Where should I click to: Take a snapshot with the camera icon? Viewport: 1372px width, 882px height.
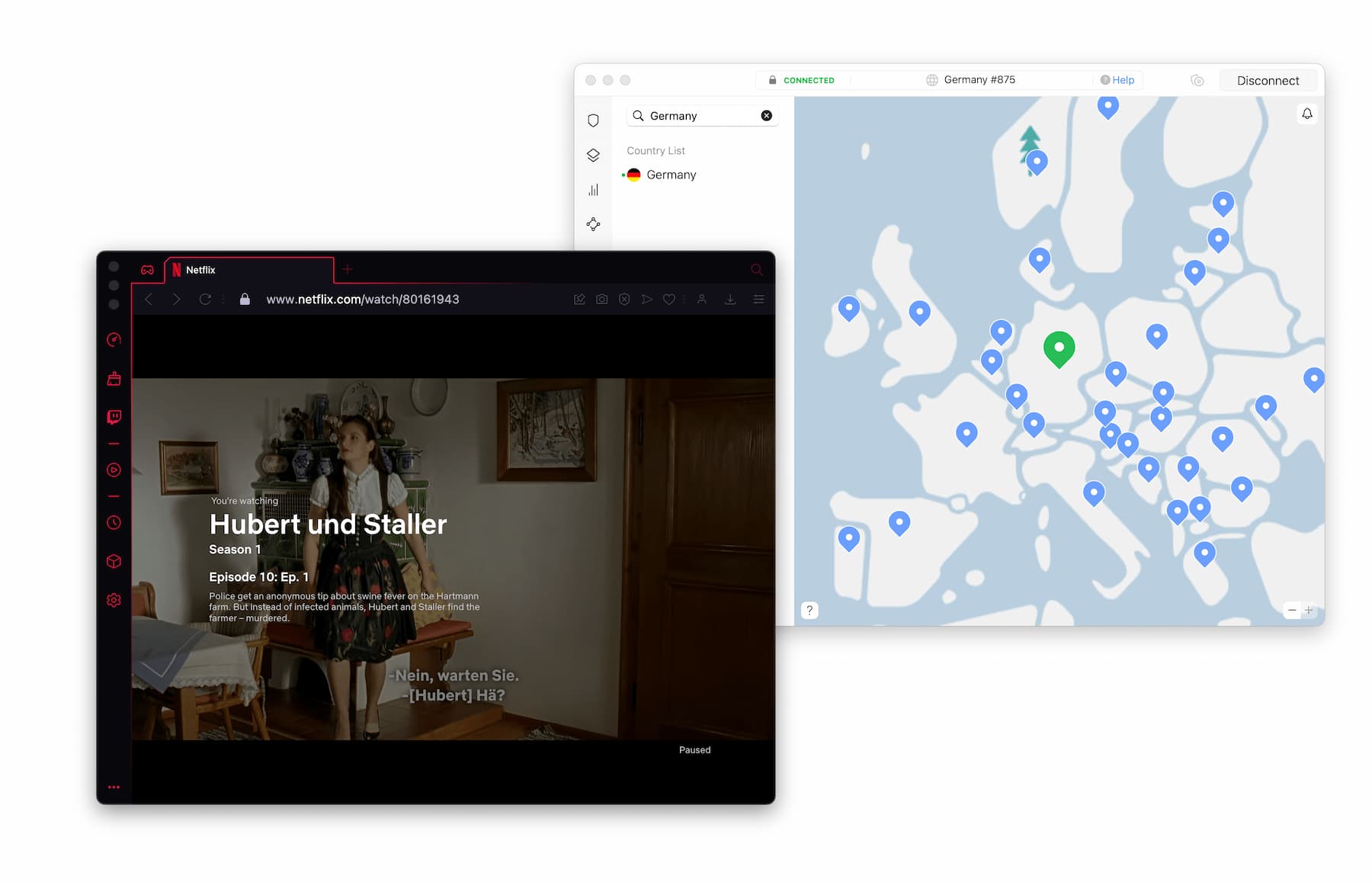601,300
